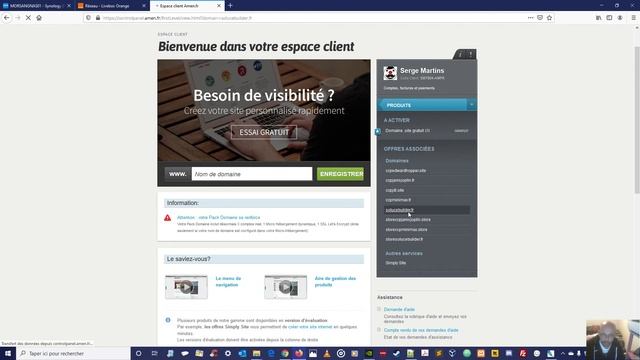The height and width of the screenshot is (360, 640).
Task: Expand the PRODUITS dropdown arrow
Action: (x=471, y=105)
